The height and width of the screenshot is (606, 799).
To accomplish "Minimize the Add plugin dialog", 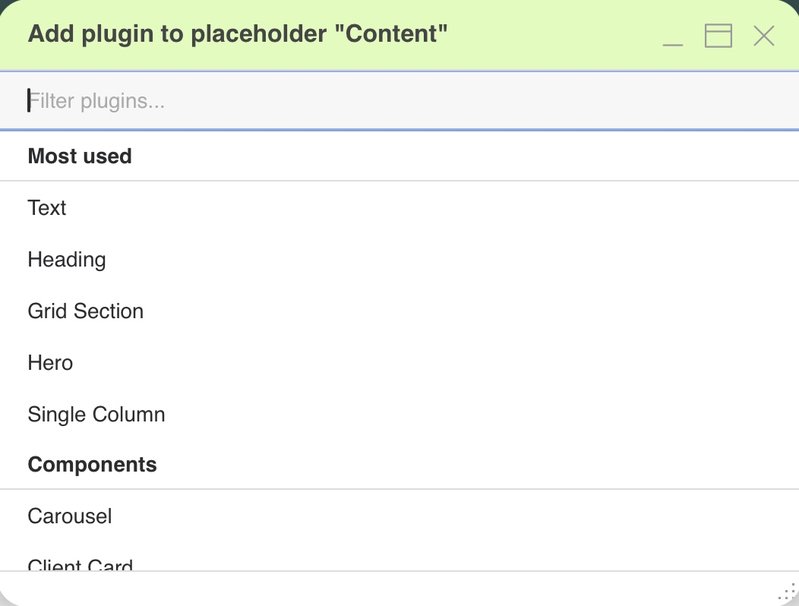I will click(x=673, y=36).
